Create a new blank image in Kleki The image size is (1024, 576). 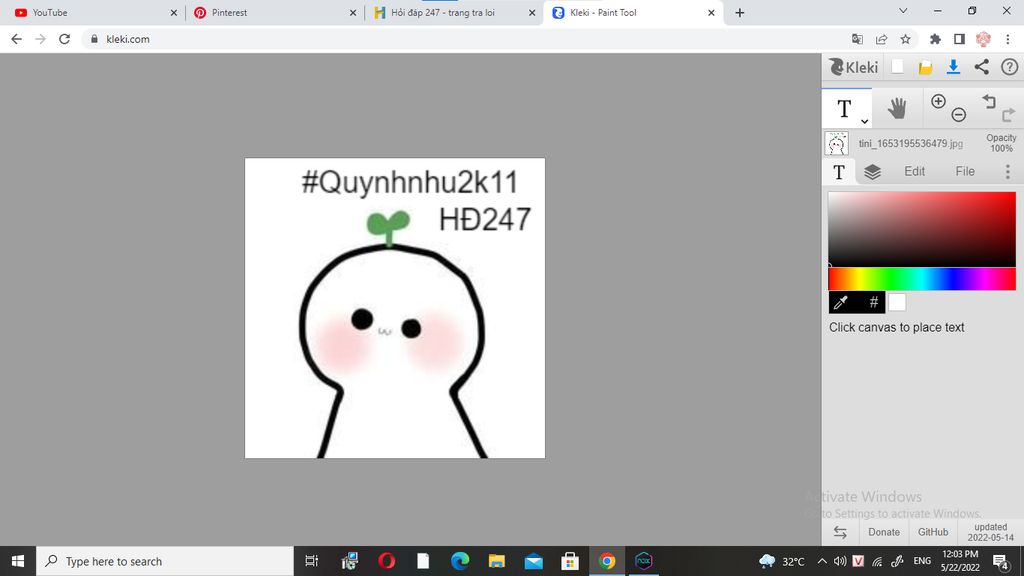pyautogui.click(x=897, y=67)
